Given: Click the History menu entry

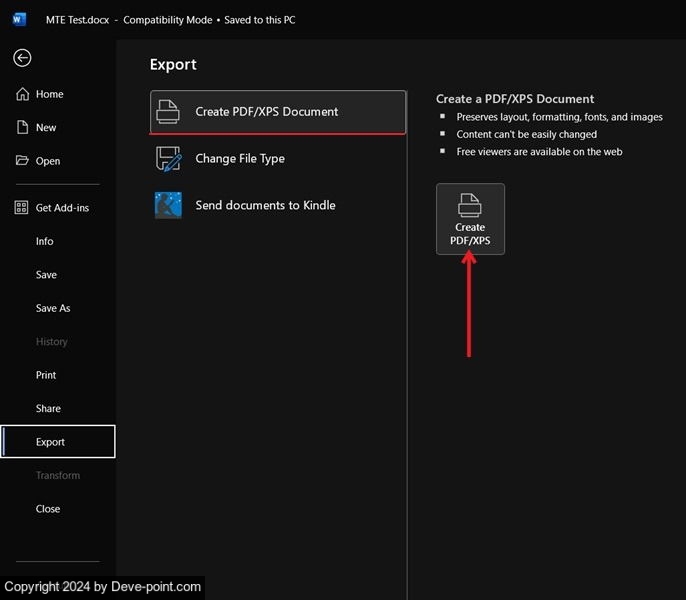Looking at the screenshot, I should coord(52,342).
